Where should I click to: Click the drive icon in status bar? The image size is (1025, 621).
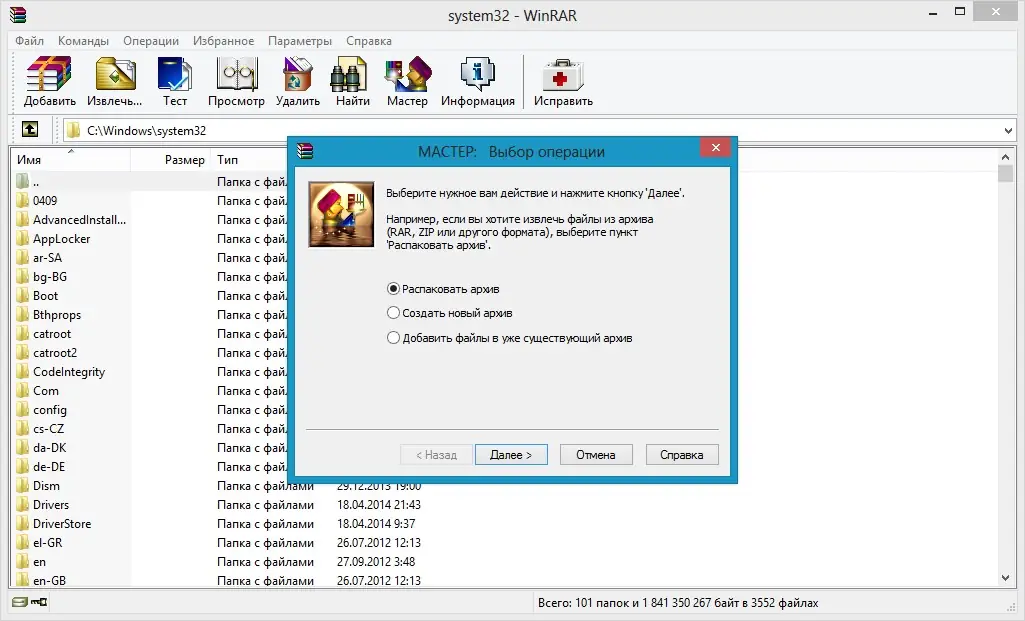pos(20,602)
